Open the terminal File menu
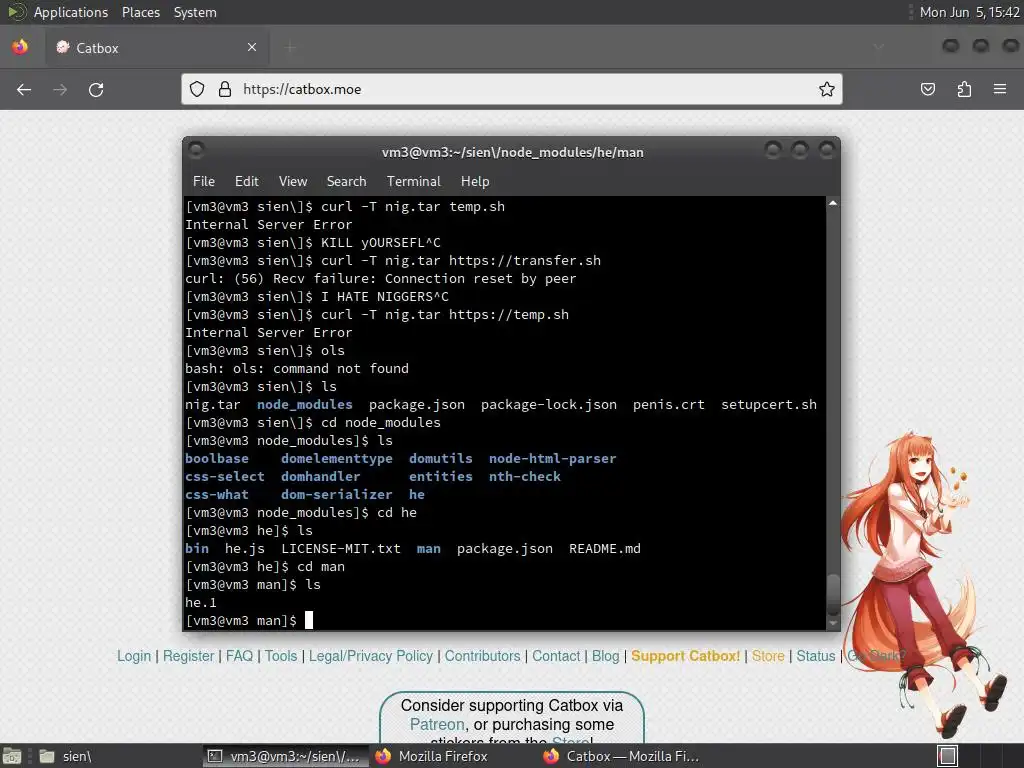The width and height of the screenshot is (1024, 768). pyautogui.click(x=204, y=182)
